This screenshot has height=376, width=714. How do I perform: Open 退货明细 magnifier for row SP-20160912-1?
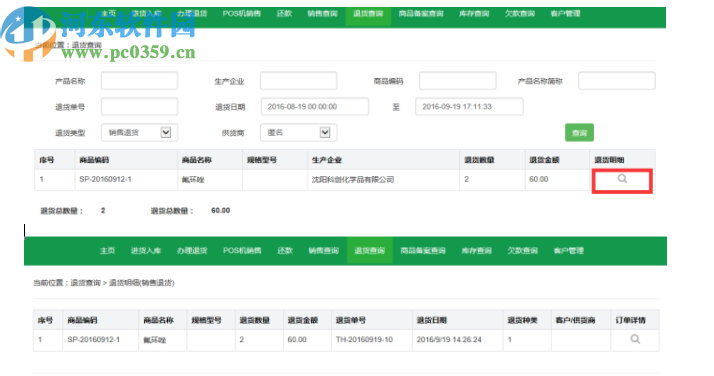click(622, 179)
